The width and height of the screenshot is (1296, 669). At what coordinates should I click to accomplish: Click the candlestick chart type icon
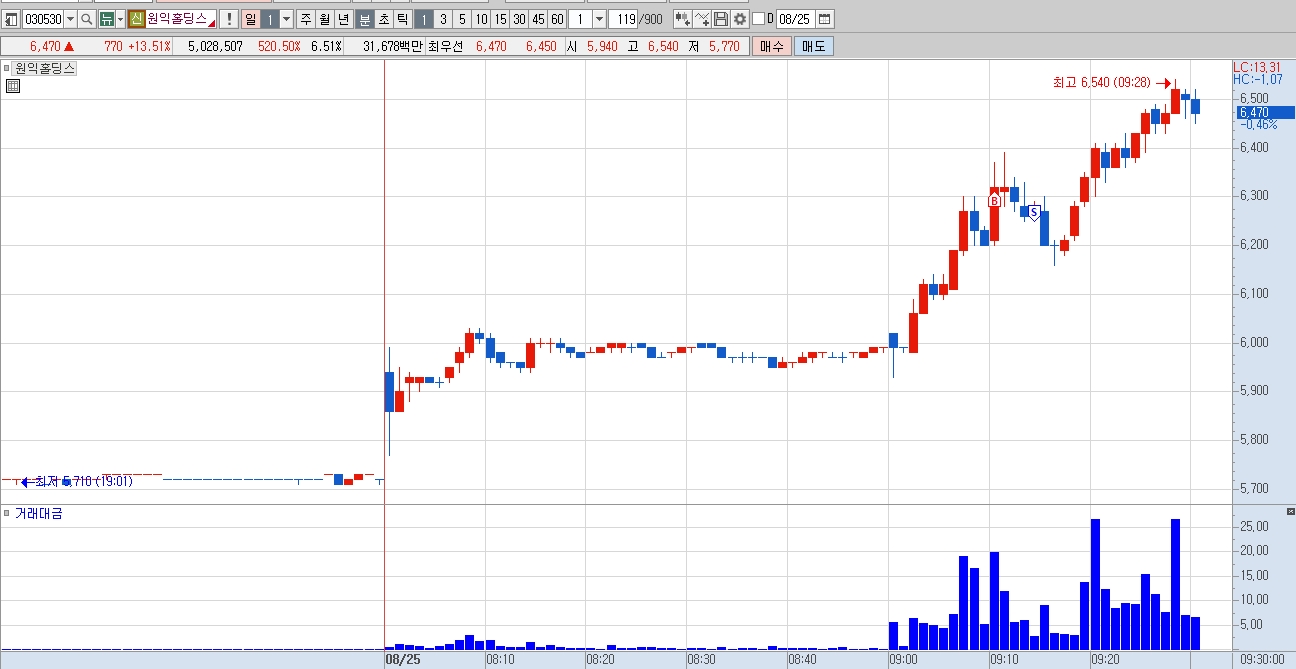pyautogui.click(x=683, y=19)
